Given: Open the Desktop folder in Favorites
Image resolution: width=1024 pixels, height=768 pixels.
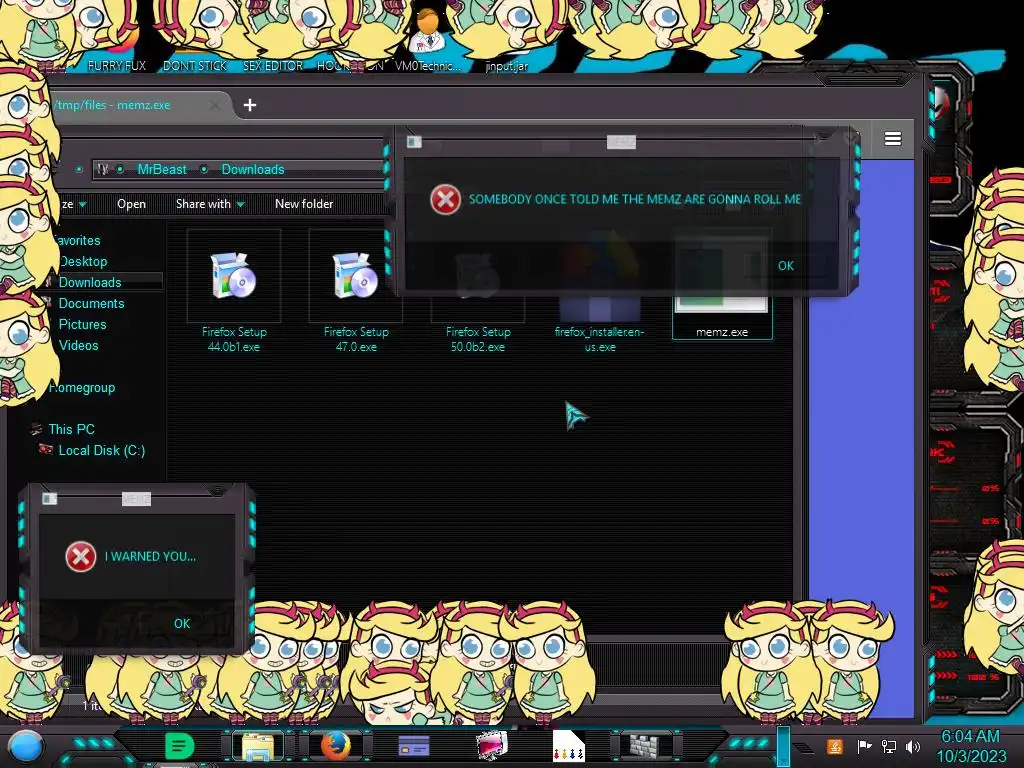Looking at the screenshot, I should coord(83,261).
